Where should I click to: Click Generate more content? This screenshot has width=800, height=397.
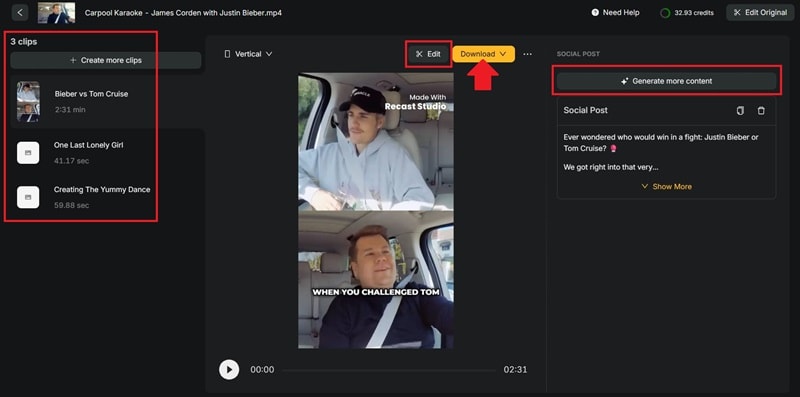666,81
